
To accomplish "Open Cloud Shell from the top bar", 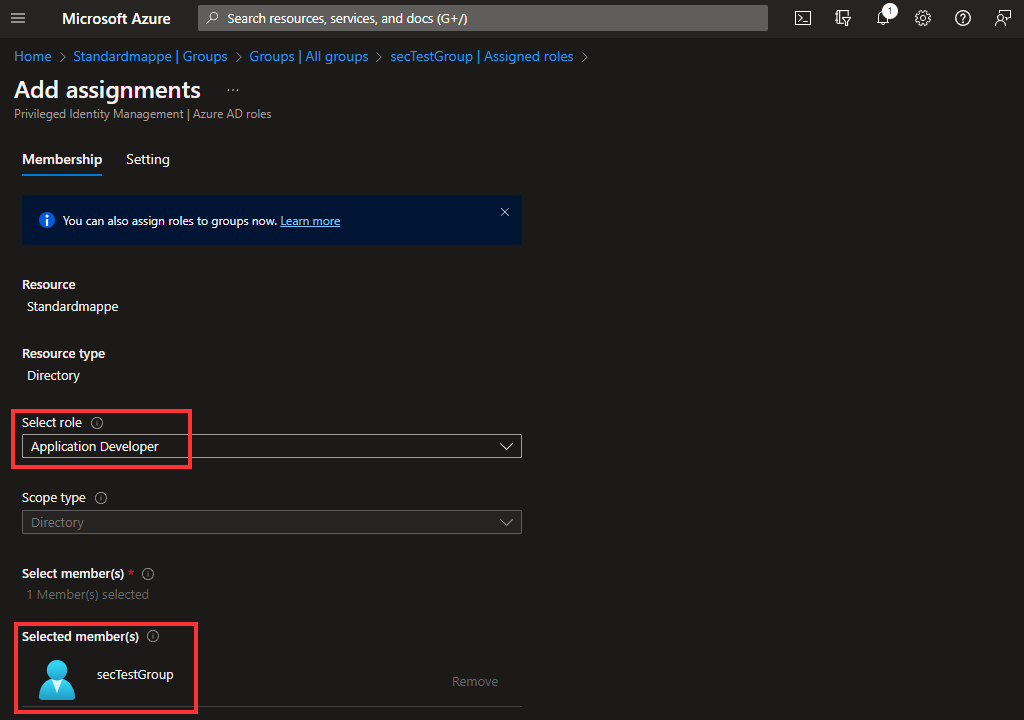I will tap(803, 18).
